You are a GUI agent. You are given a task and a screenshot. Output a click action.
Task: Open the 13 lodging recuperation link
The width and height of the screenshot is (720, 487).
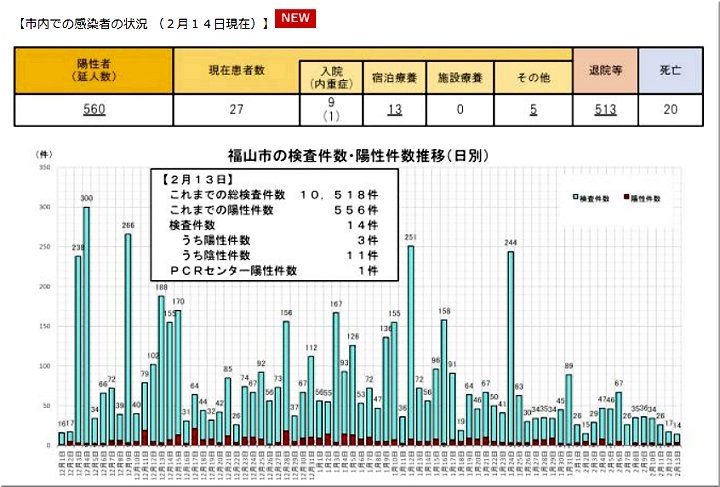395,110
